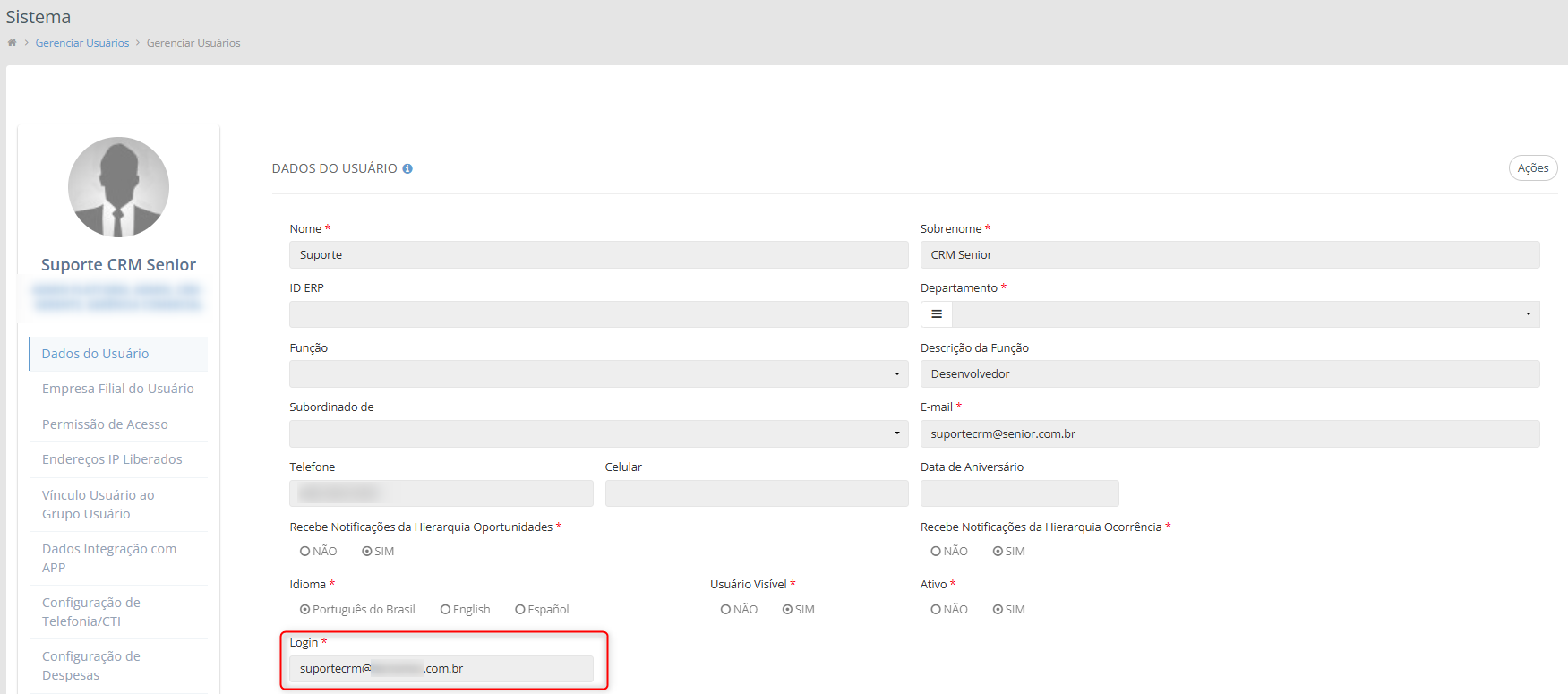This screenshot has width=1568, height=694.
Task: Open the Ações button
Action: click(1533, 168)
